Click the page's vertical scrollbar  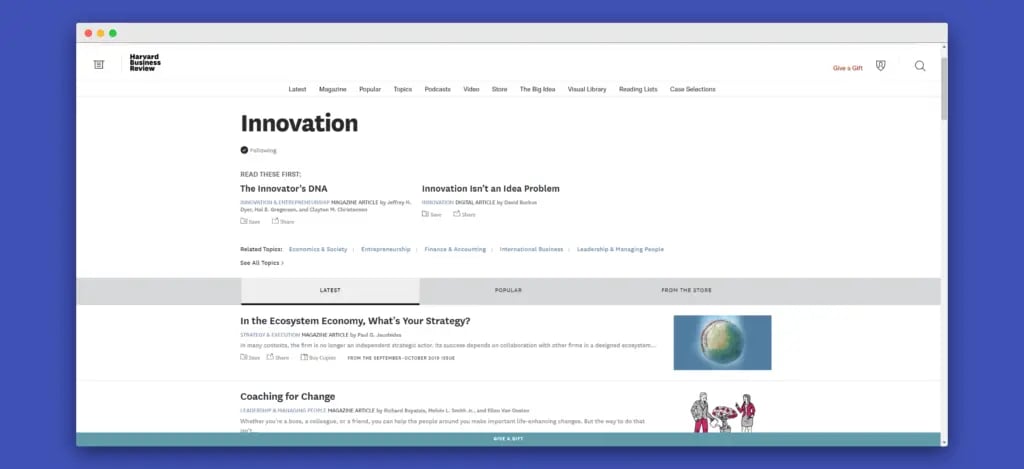944,90
